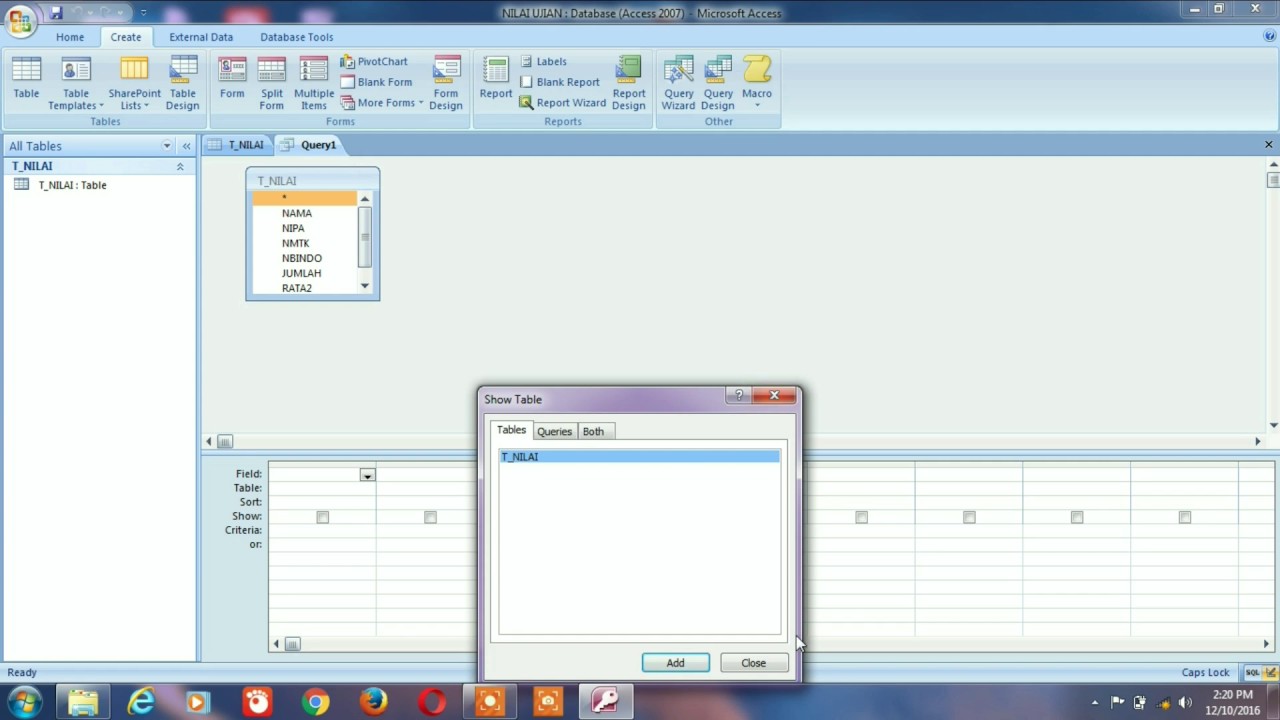Launch the Query Wizard

pos(678,82)
